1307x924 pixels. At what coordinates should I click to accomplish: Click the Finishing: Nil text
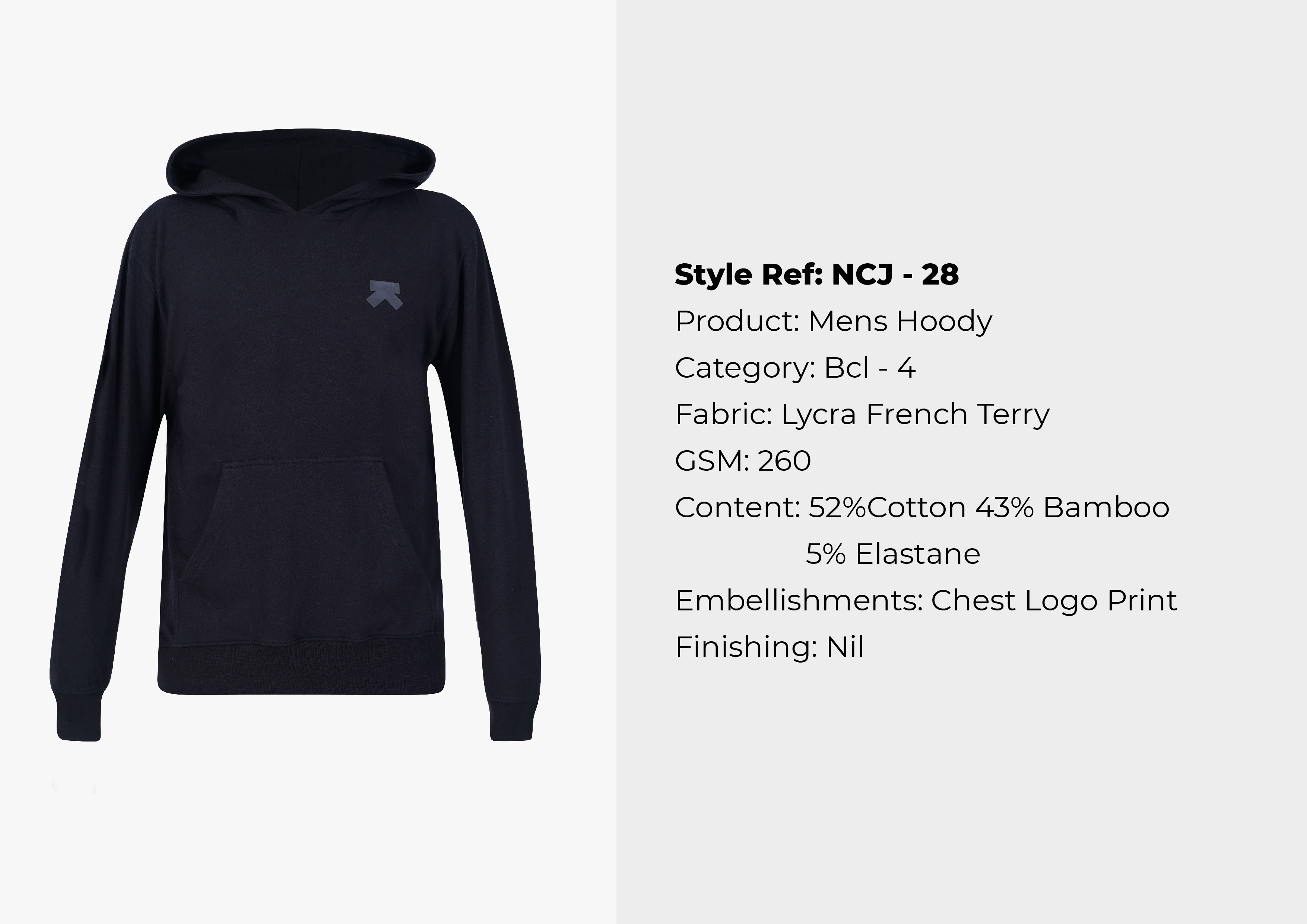pyautogui.click(x=770, y=647)
